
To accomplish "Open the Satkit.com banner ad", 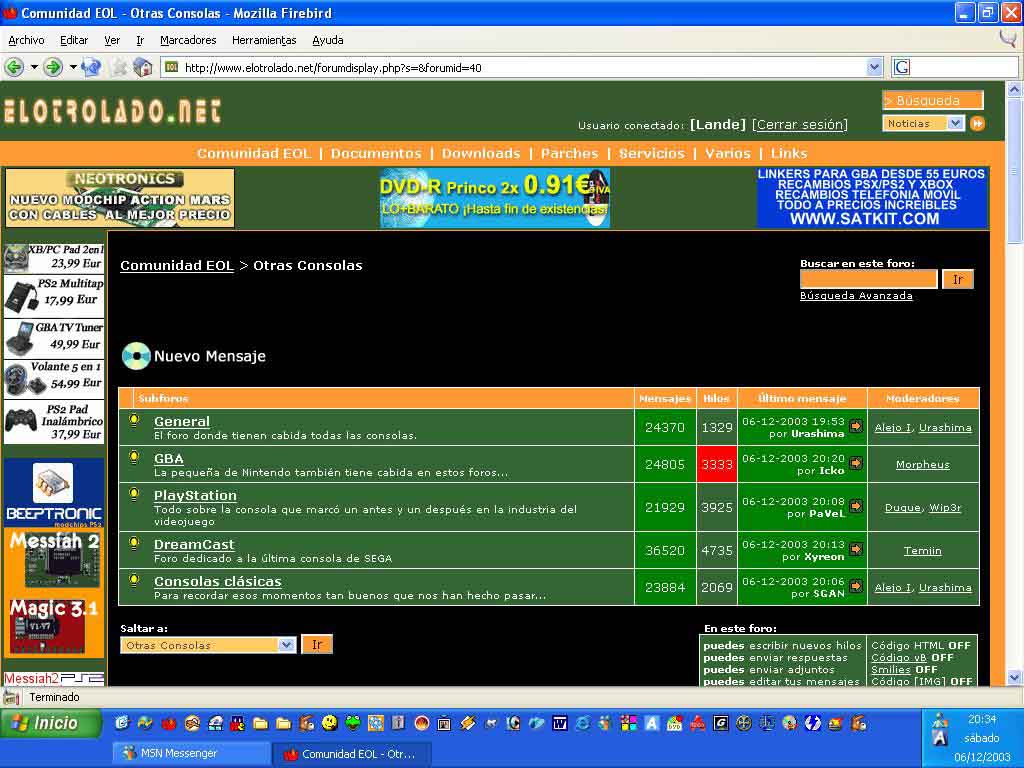I will click(x=871, y=198).
